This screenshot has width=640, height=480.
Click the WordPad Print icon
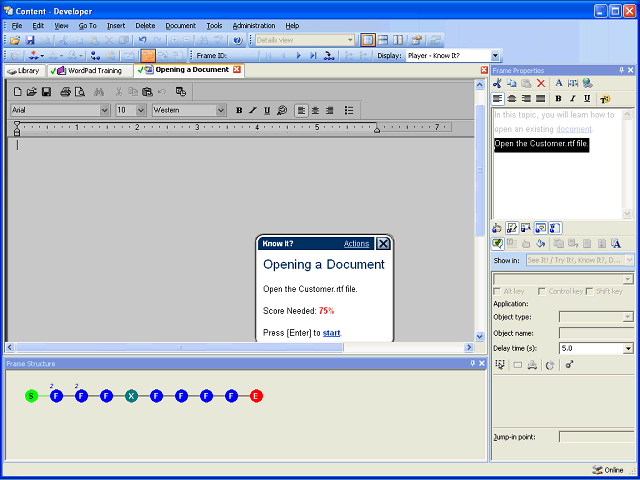pyautogui.click(x=65, y=91)
